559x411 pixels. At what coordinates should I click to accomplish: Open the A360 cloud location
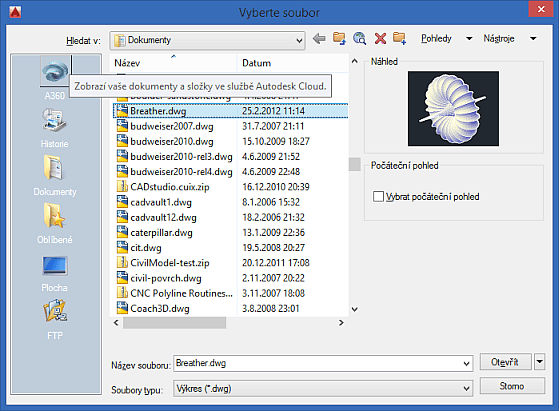point(55,71)
